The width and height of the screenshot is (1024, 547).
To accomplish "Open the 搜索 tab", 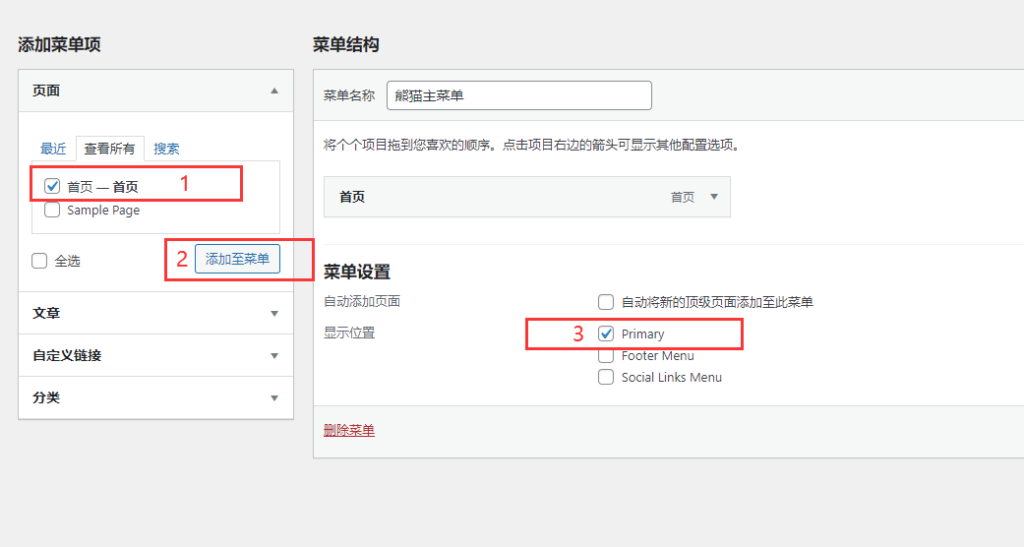I will pyautogui.click(x=167, y=149).
